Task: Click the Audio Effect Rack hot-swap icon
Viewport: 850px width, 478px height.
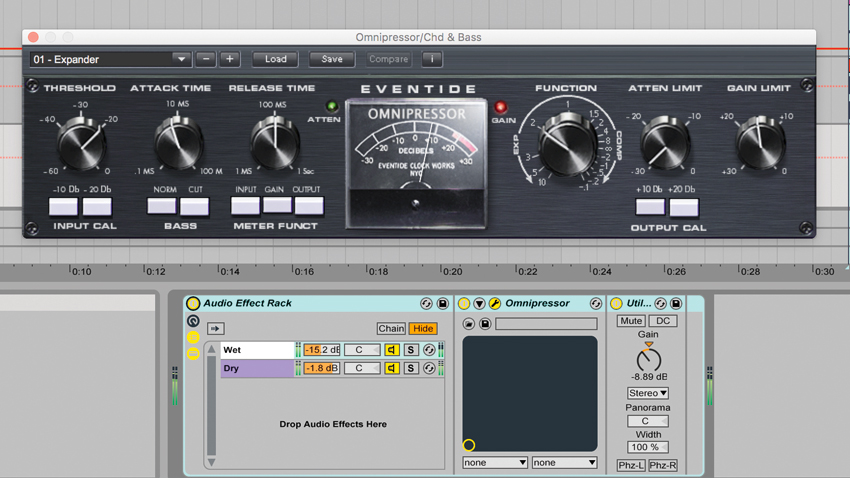Action: click(426, 303)
